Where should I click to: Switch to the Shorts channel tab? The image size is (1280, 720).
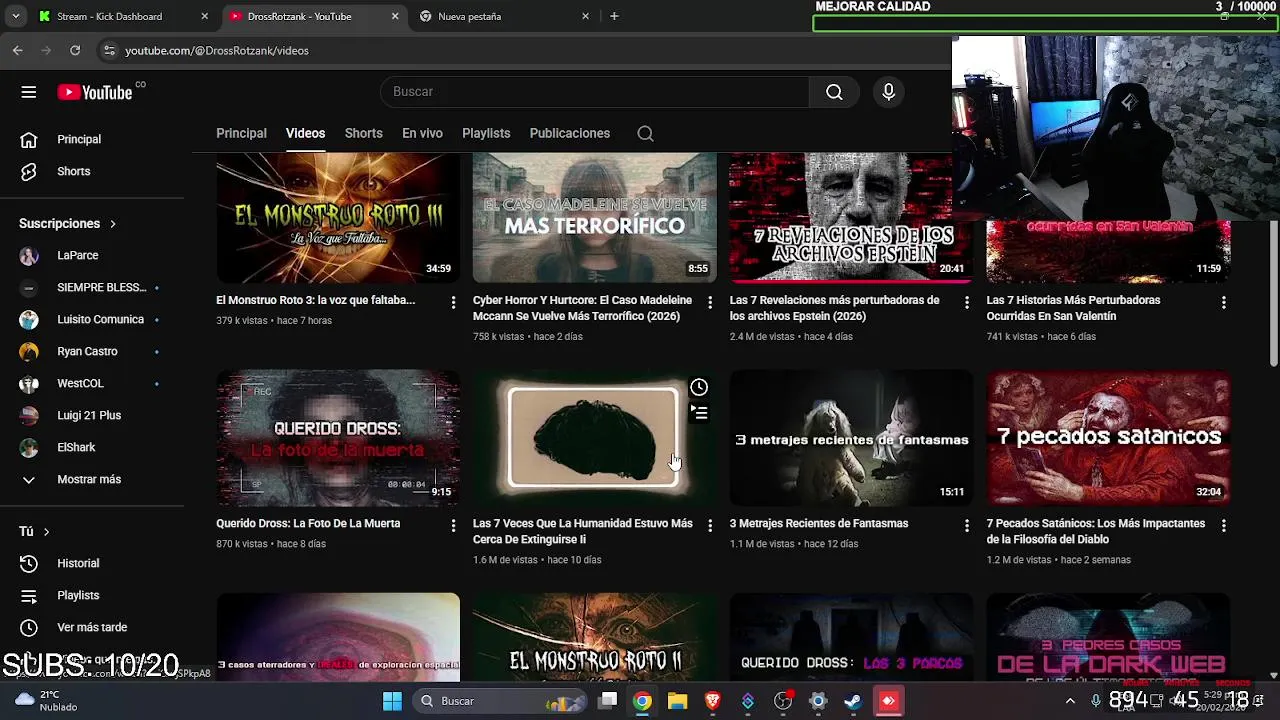point(363,134)
